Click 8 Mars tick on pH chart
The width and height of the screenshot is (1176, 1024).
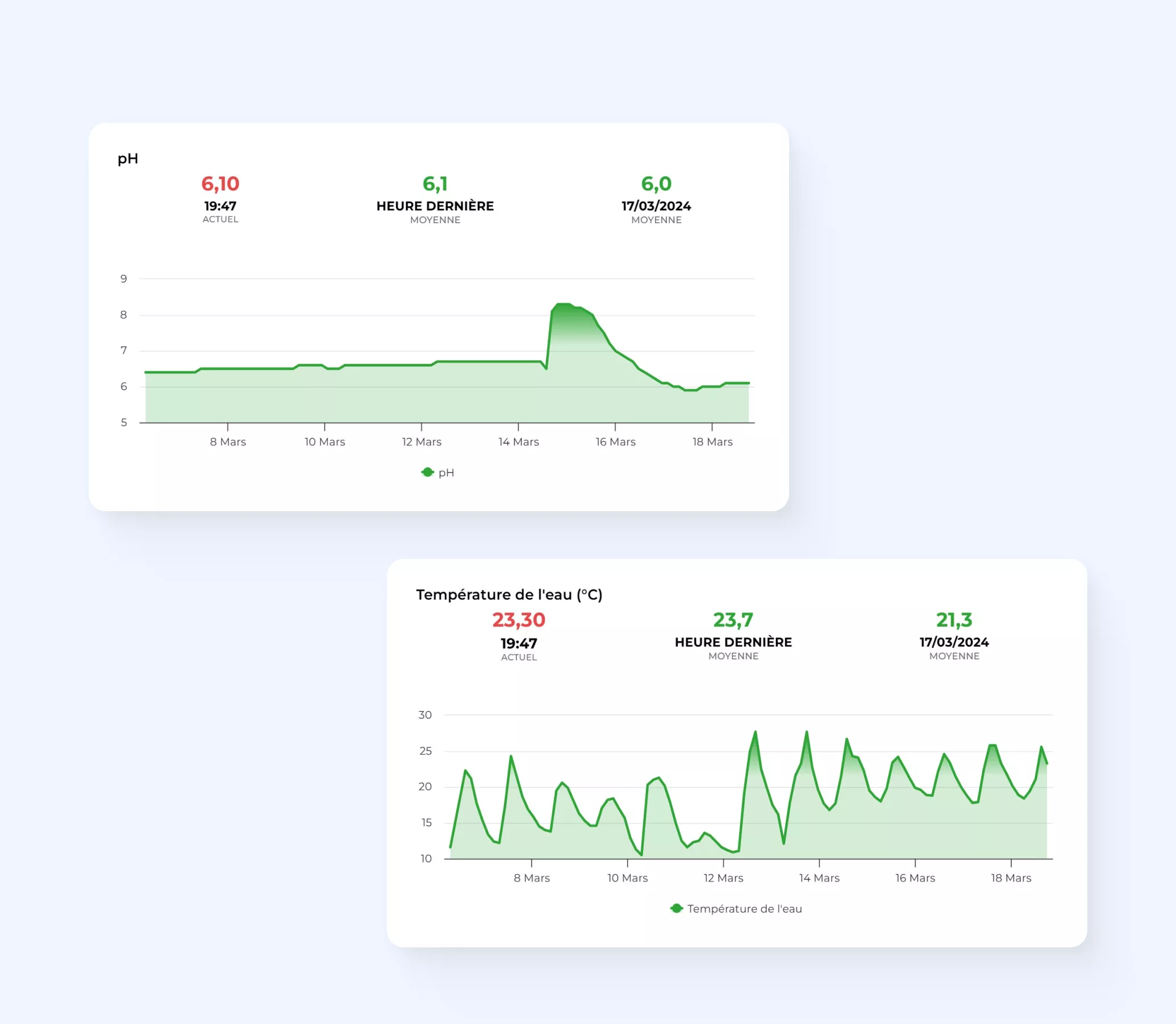pyautogui.click(x=228, y=442)
